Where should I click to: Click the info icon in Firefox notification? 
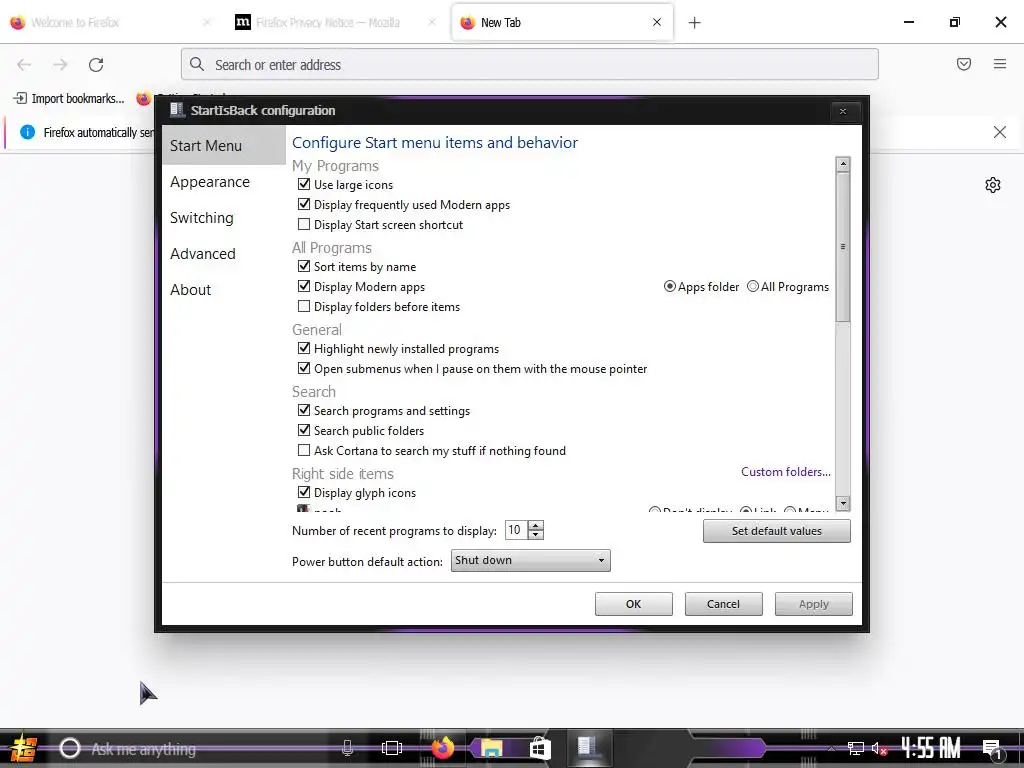tap(27, 132)
